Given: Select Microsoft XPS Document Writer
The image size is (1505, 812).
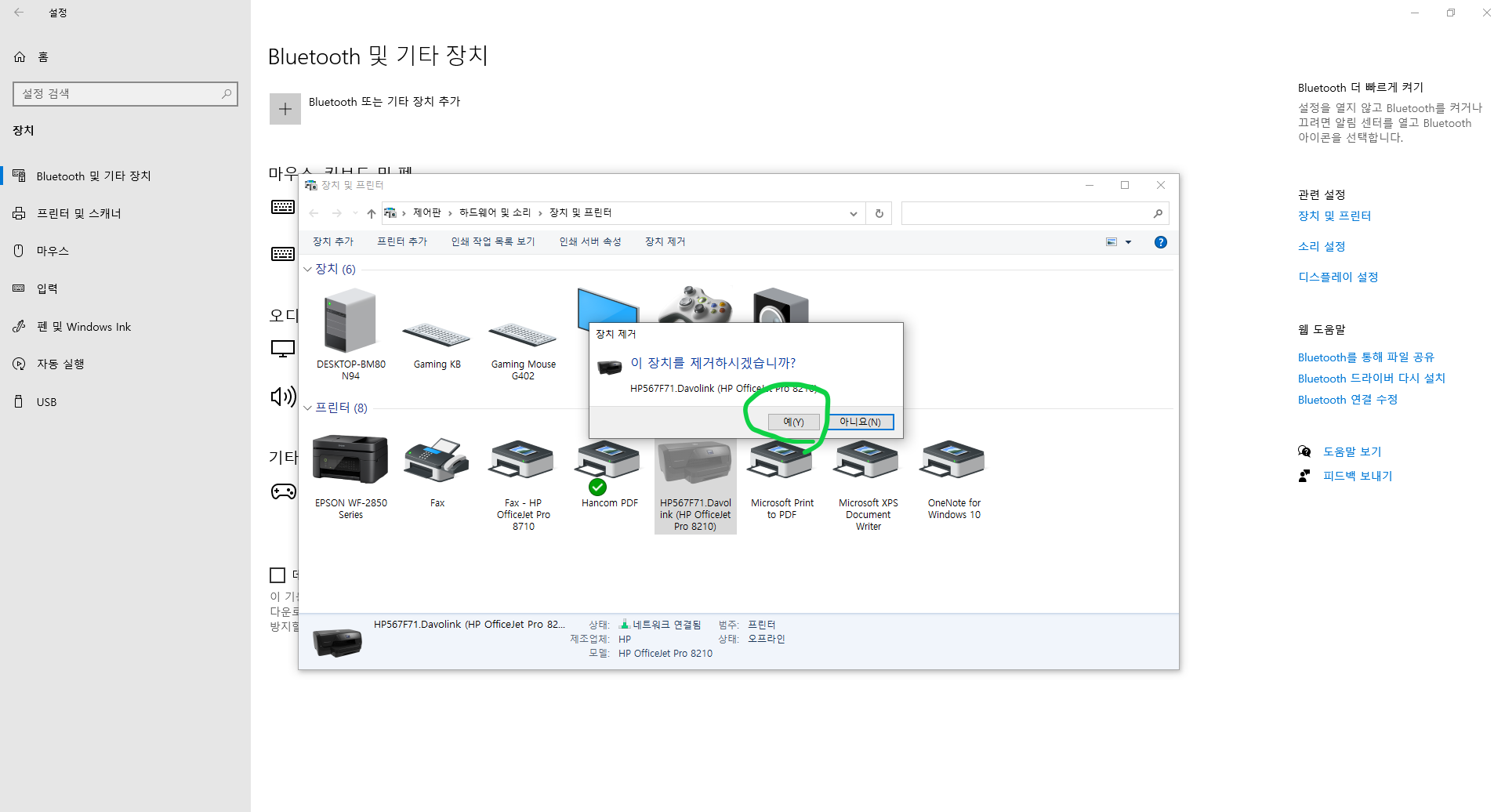Looking at the screenshot, I should pyautogui.click(x=868, y=484).
